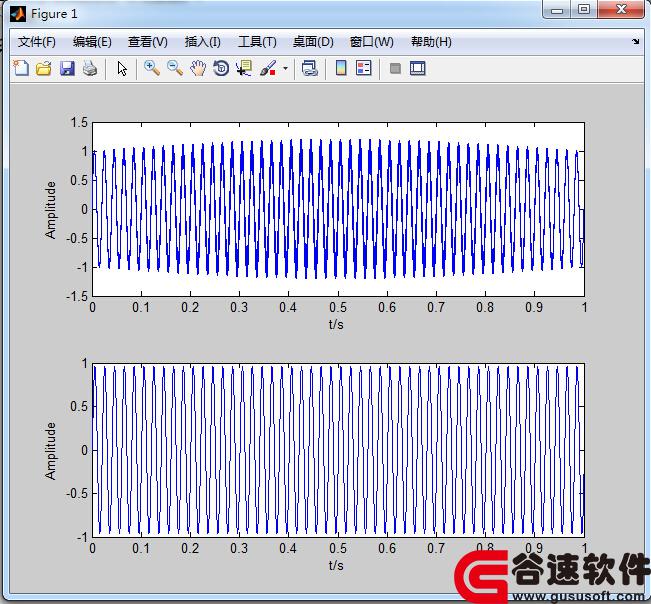Click the MATLAB icon in title bar
Image resolution: width=651 pixels, height=604 pixels.
click(x=18, y=14)
